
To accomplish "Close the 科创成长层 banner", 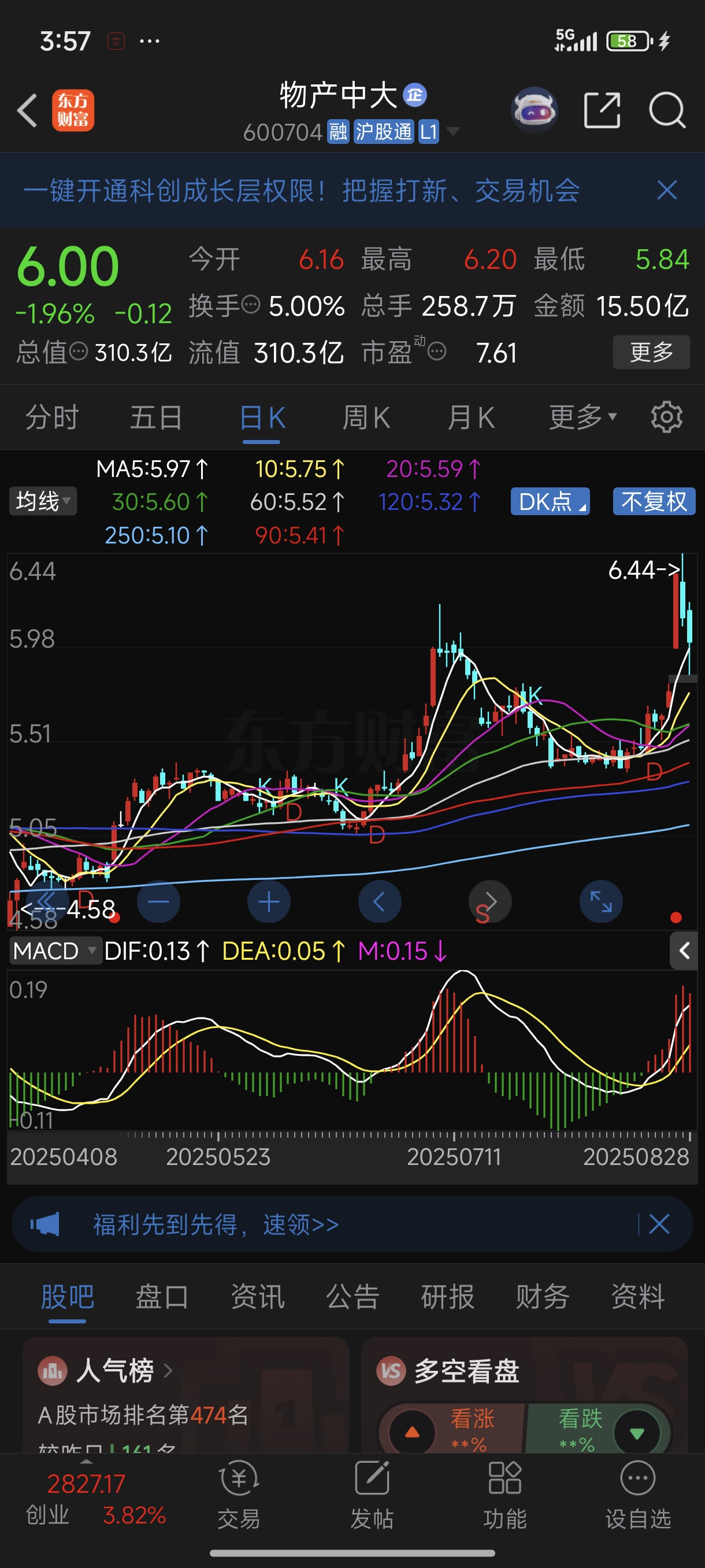I will coord(667,191).
